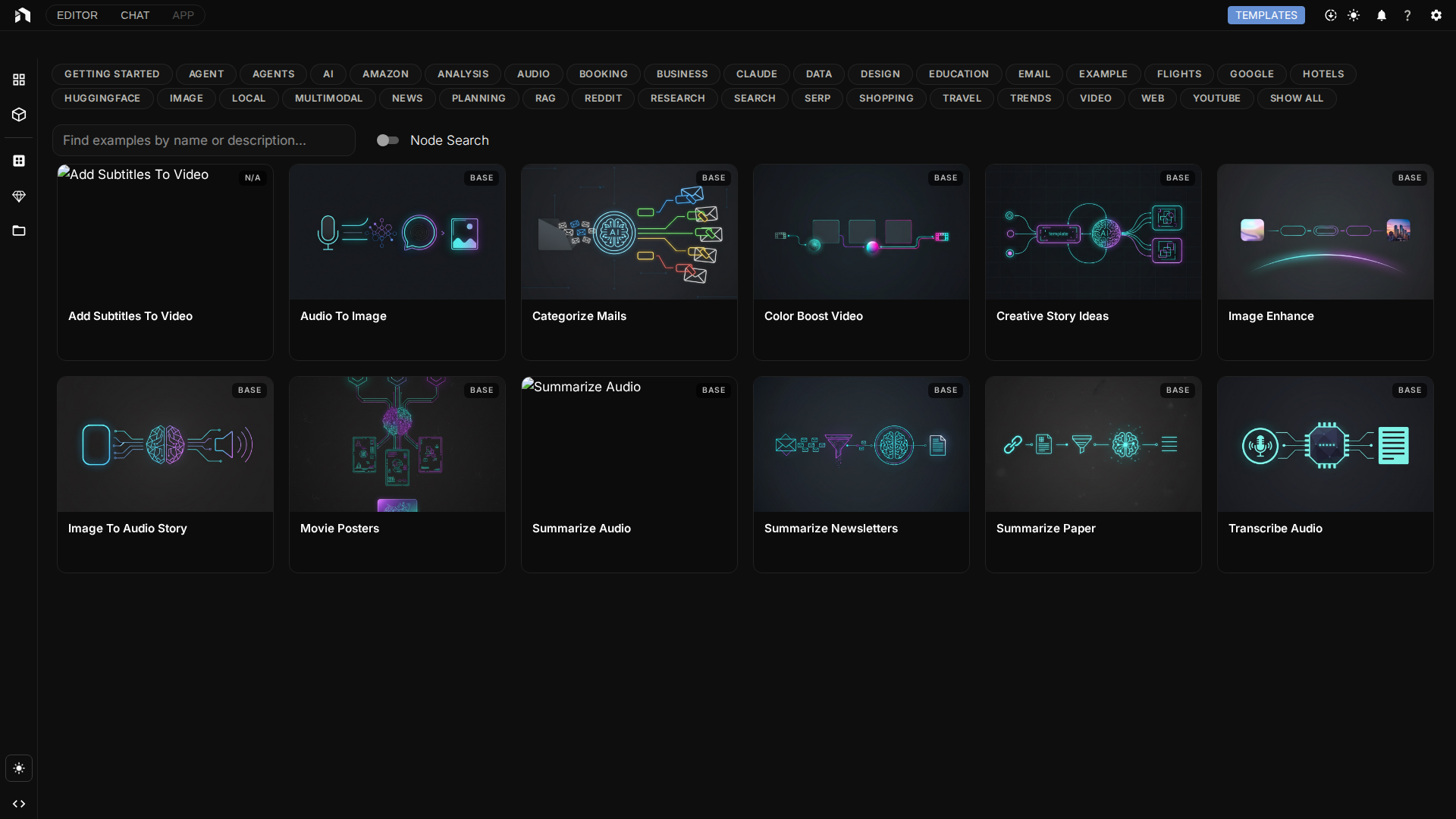Switch to the CHAT tab

pos(135,15)
